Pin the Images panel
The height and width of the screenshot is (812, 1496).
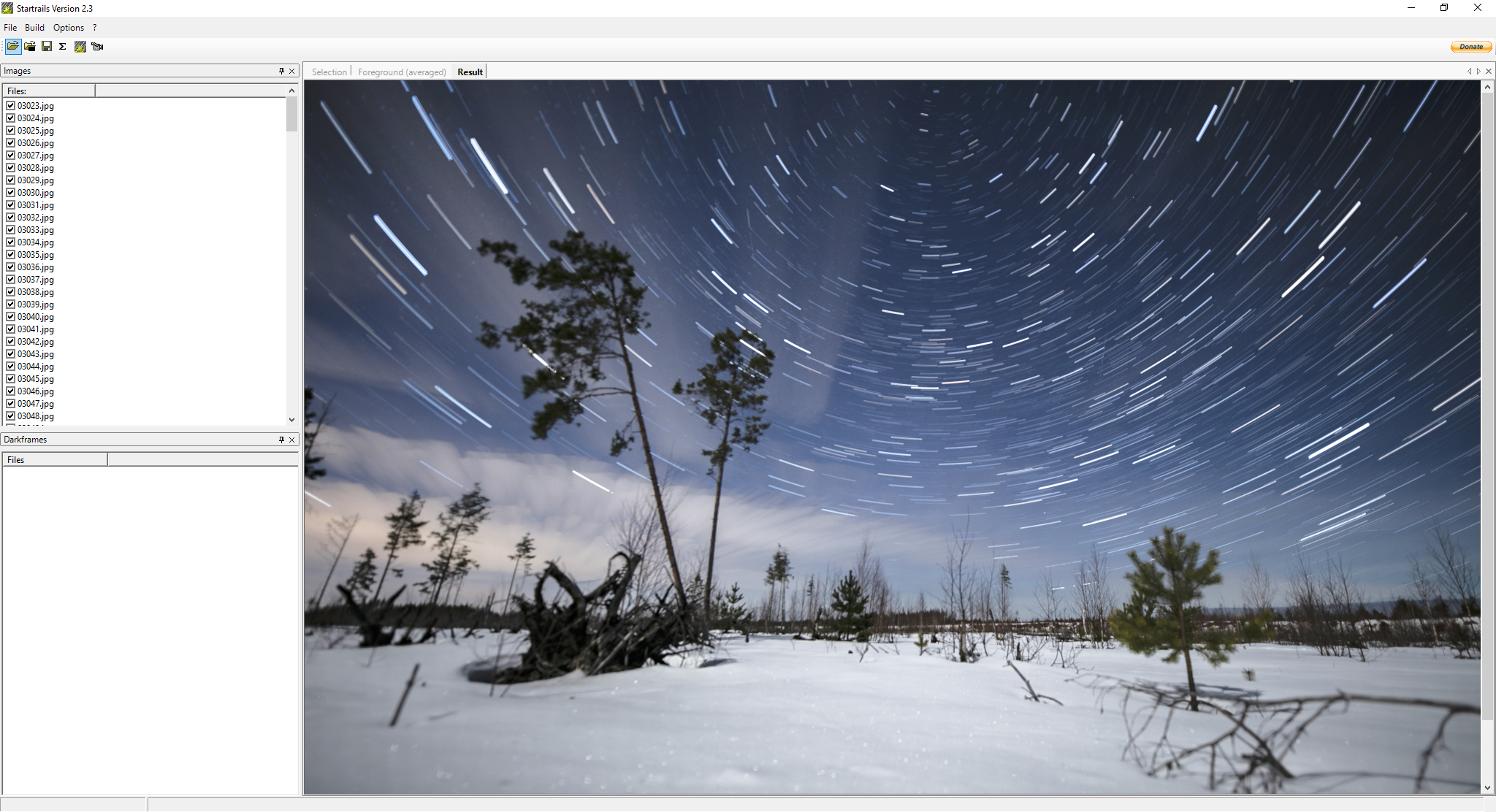point(281,71)
